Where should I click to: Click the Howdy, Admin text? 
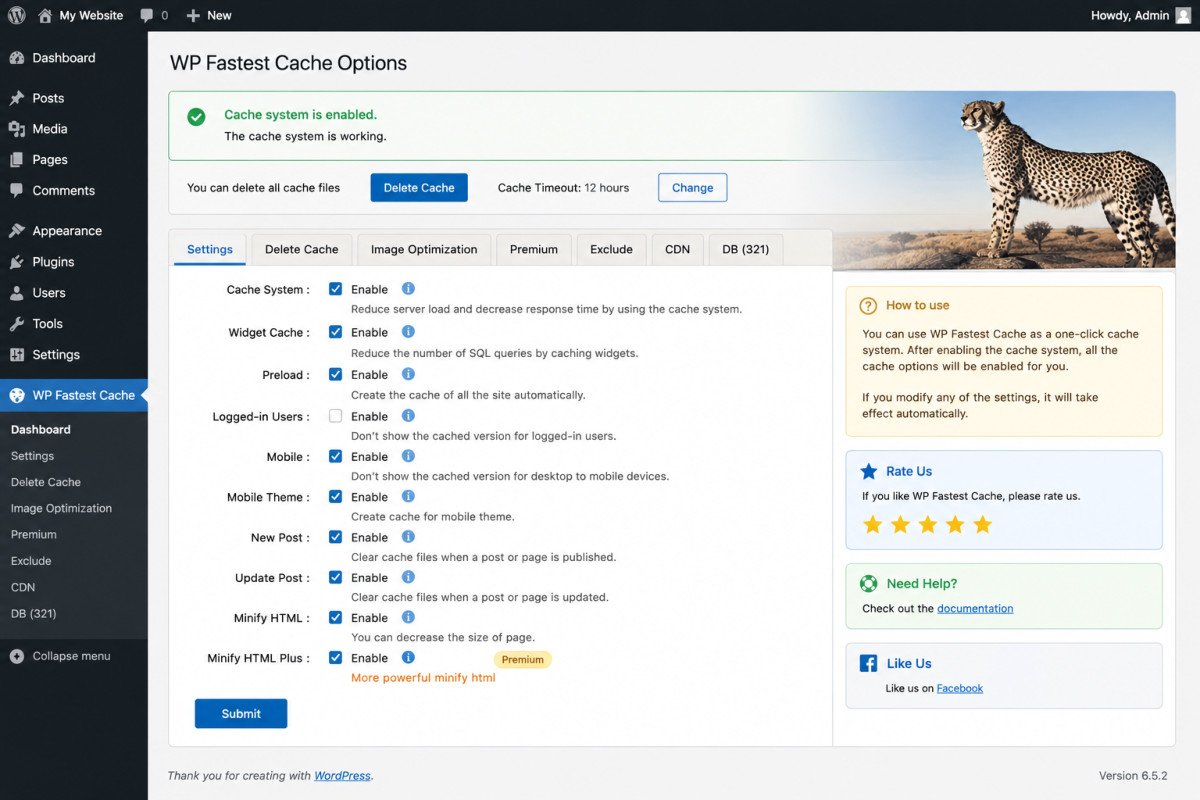(1130, 15)
